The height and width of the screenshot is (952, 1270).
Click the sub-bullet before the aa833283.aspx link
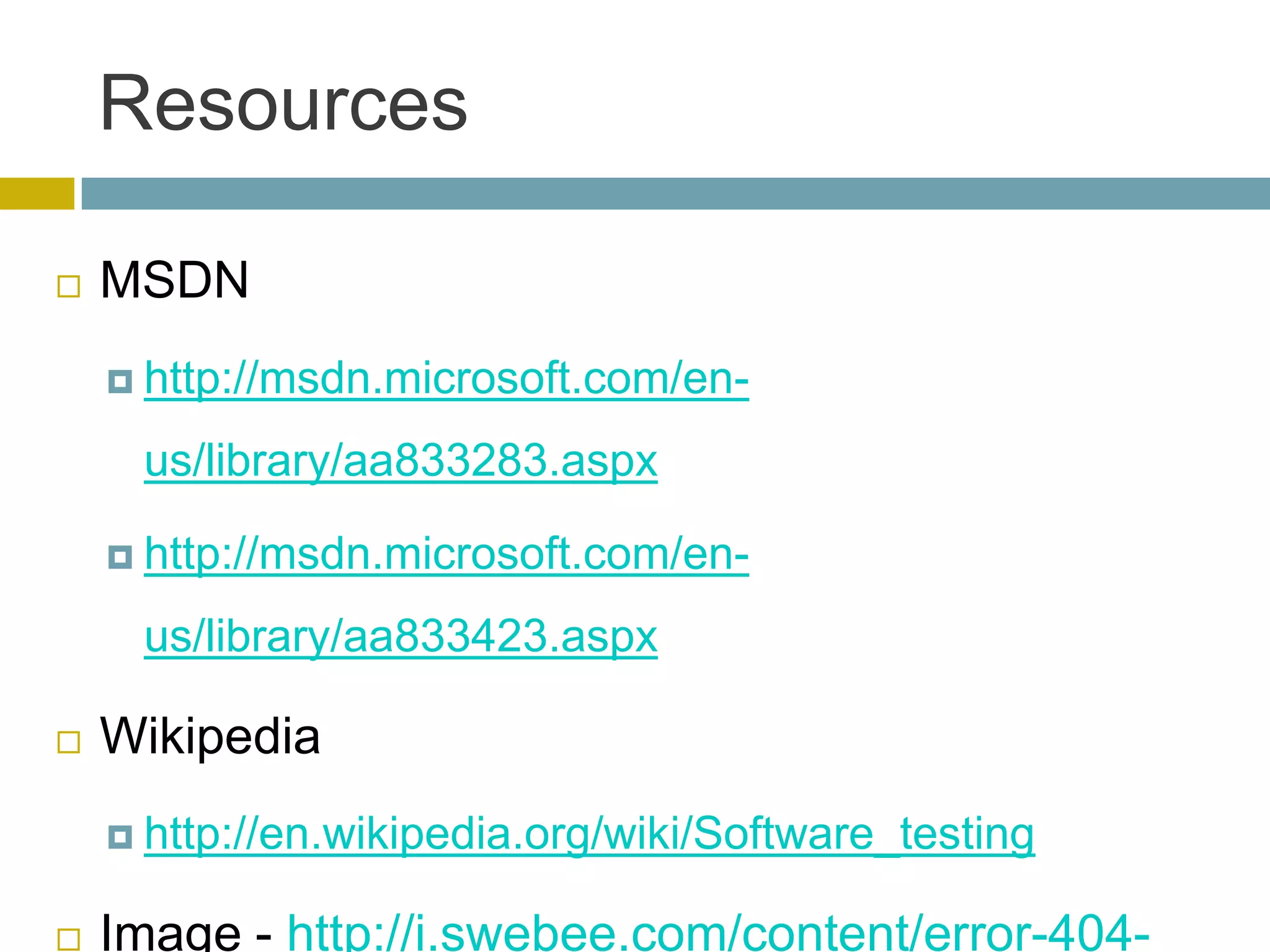point(120,381)
